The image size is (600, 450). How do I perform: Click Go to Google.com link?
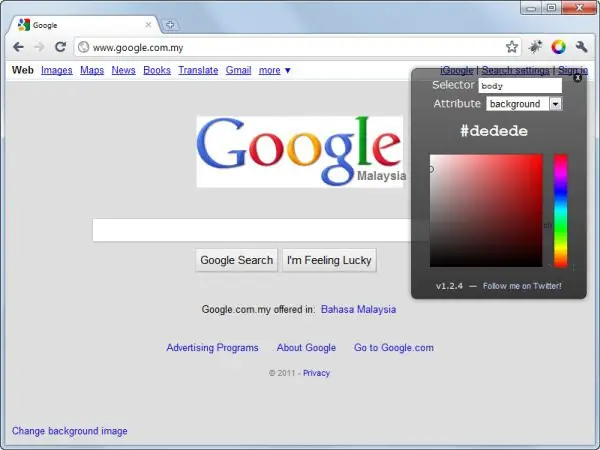394,347
